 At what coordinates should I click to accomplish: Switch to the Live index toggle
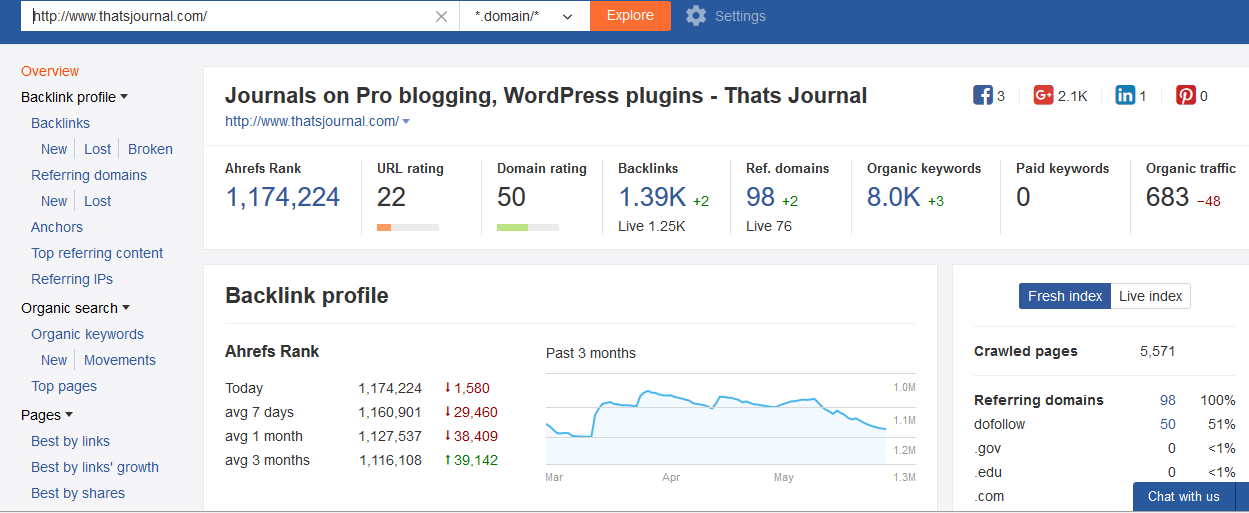click(1151, 296)
